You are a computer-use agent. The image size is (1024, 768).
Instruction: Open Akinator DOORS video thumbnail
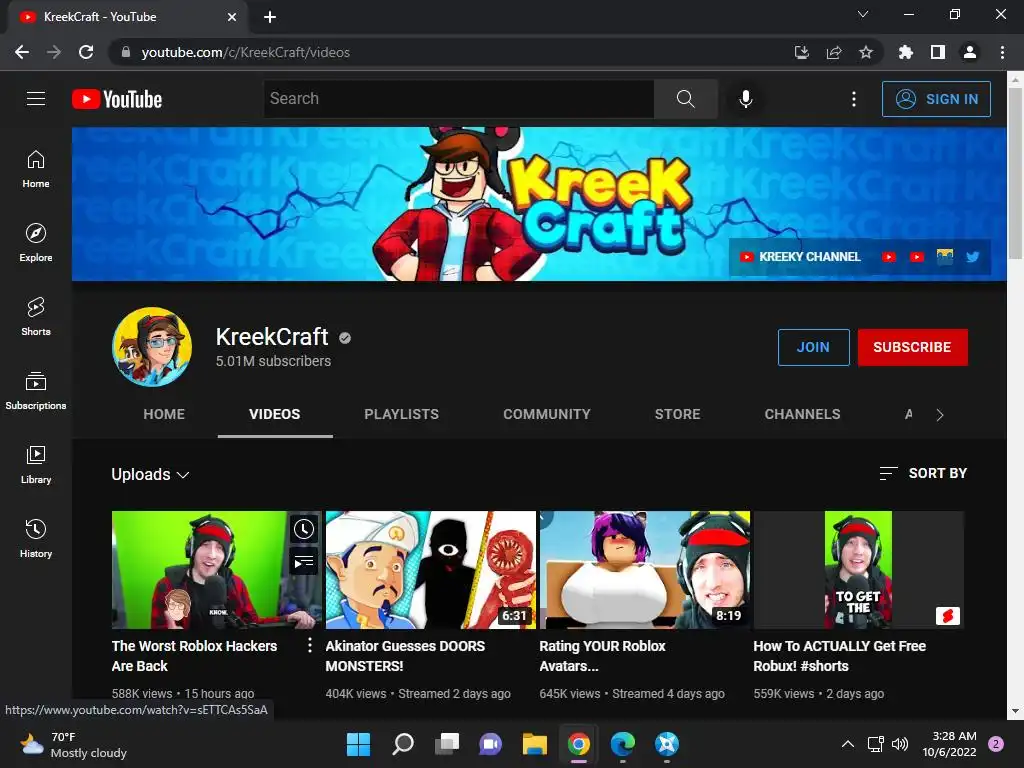[x=430, y=569]
